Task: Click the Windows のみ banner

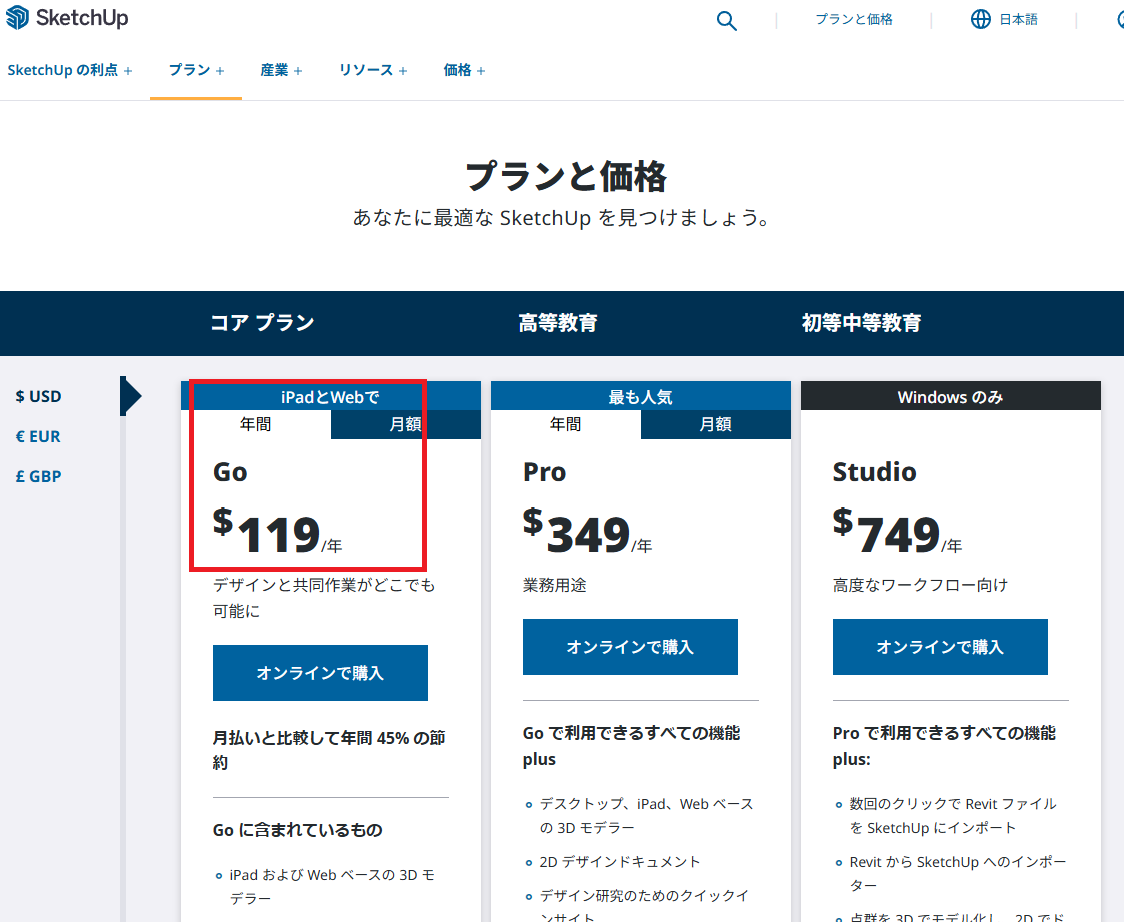Action: tap(951, 396)
